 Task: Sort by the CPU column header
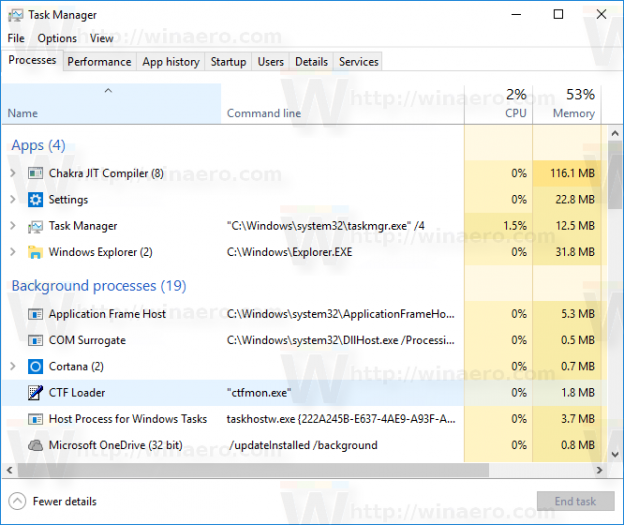click(498, 104)
